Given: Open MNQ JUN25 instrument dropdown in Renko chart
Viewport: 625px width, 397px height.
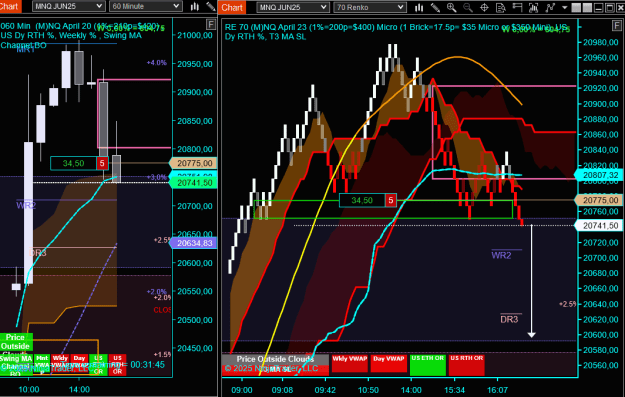Looking at the screenshot, I should click(293, 7).
